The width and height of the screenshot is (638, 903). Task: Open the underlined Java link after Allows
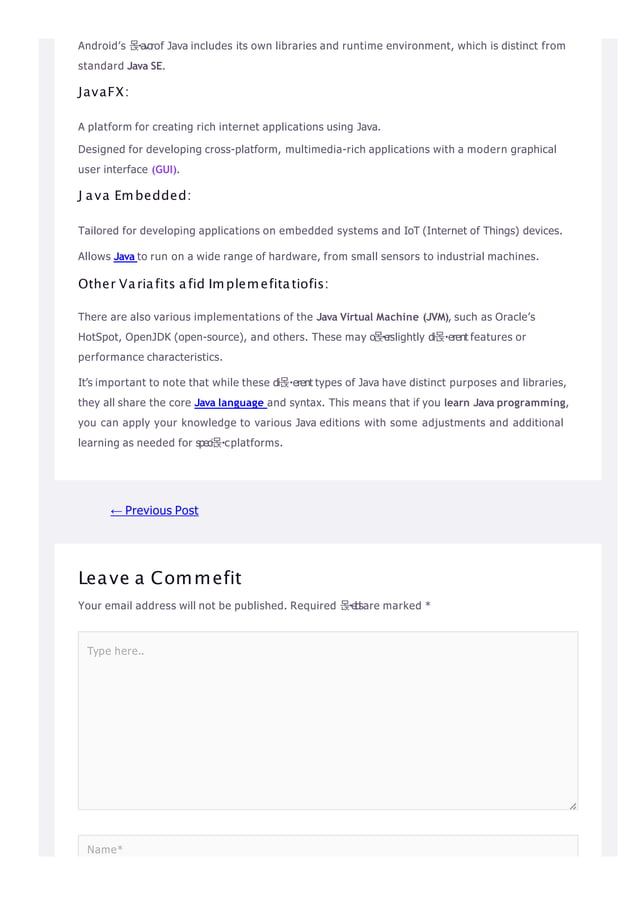click(x=124, y=256)
